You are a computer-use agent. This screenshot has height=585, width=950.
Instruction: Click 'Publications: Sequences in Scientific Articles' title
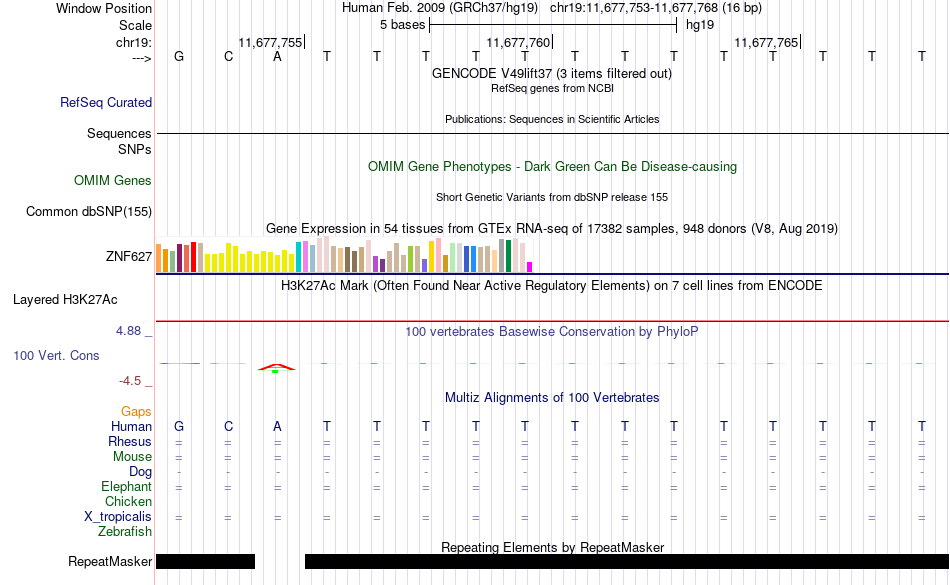[x=552, y=119]
